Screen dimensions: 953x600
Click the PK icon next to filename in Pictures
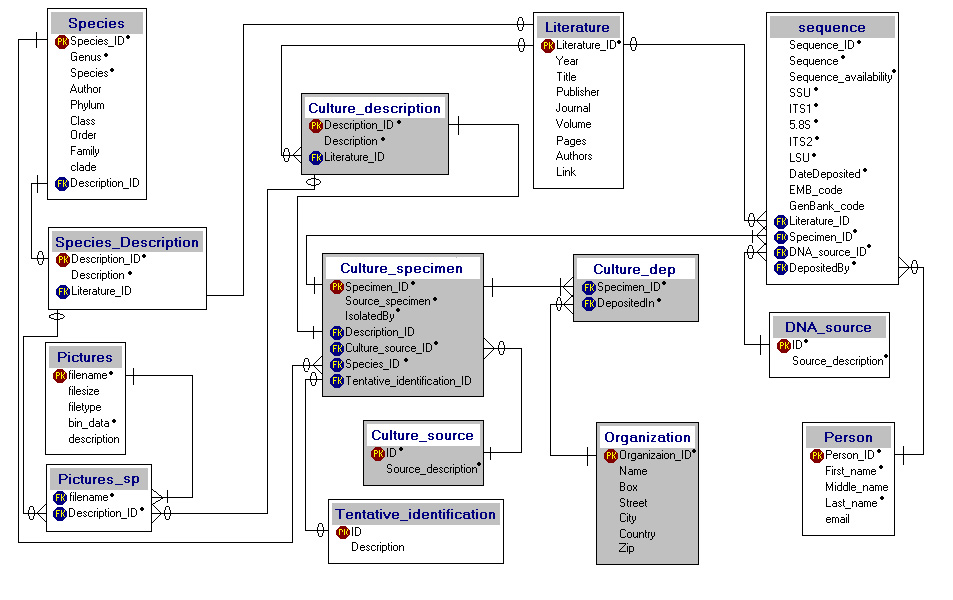60,376
